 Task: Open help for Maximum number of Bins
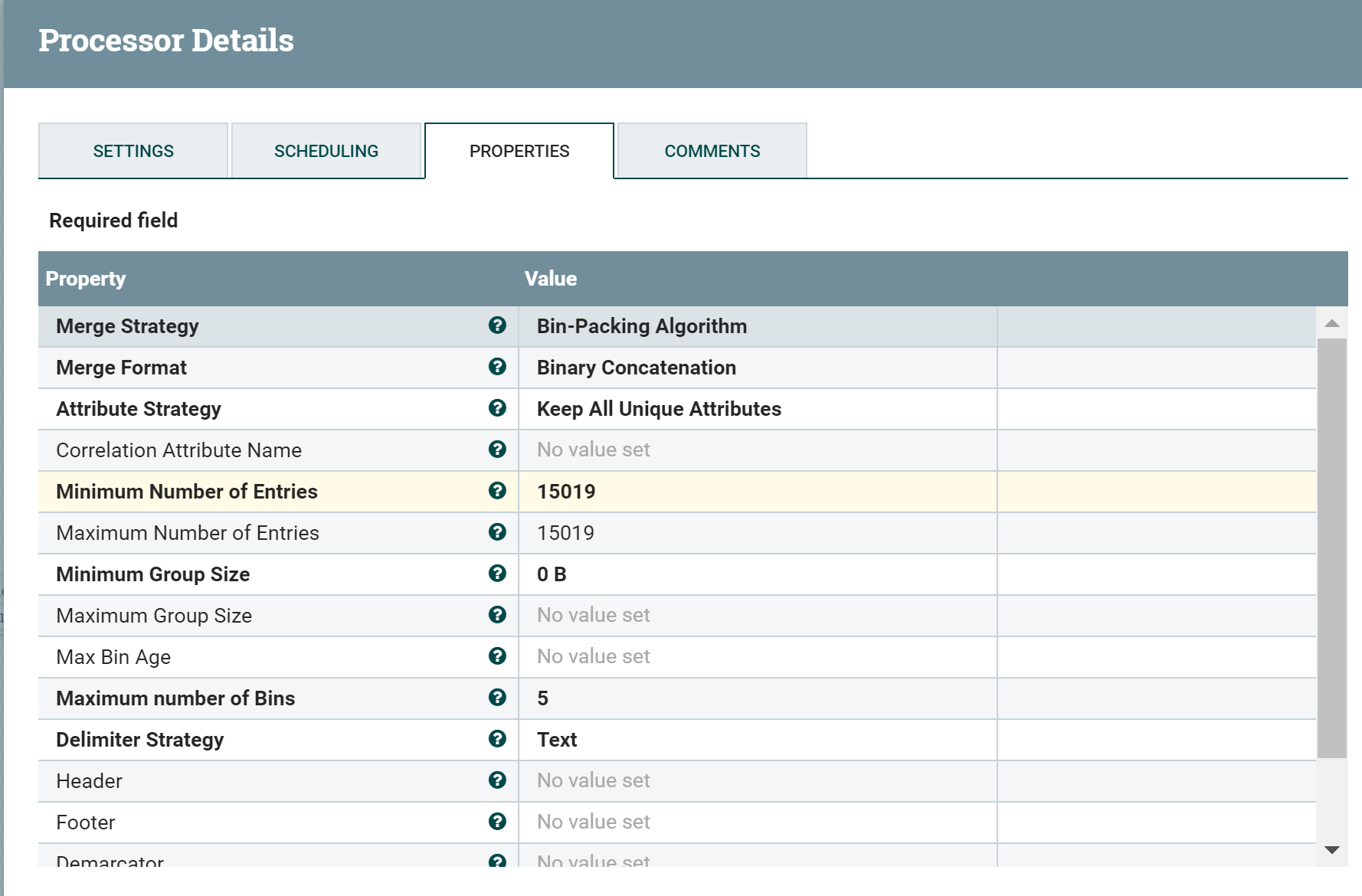(x=497, y=698)
